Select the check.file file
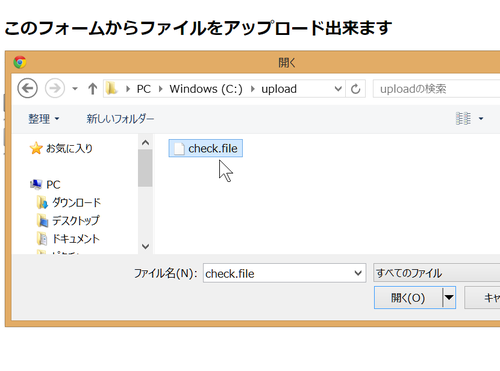Image resolution: width=500 pixels, height=371 pixels. [x=206, y=148]
